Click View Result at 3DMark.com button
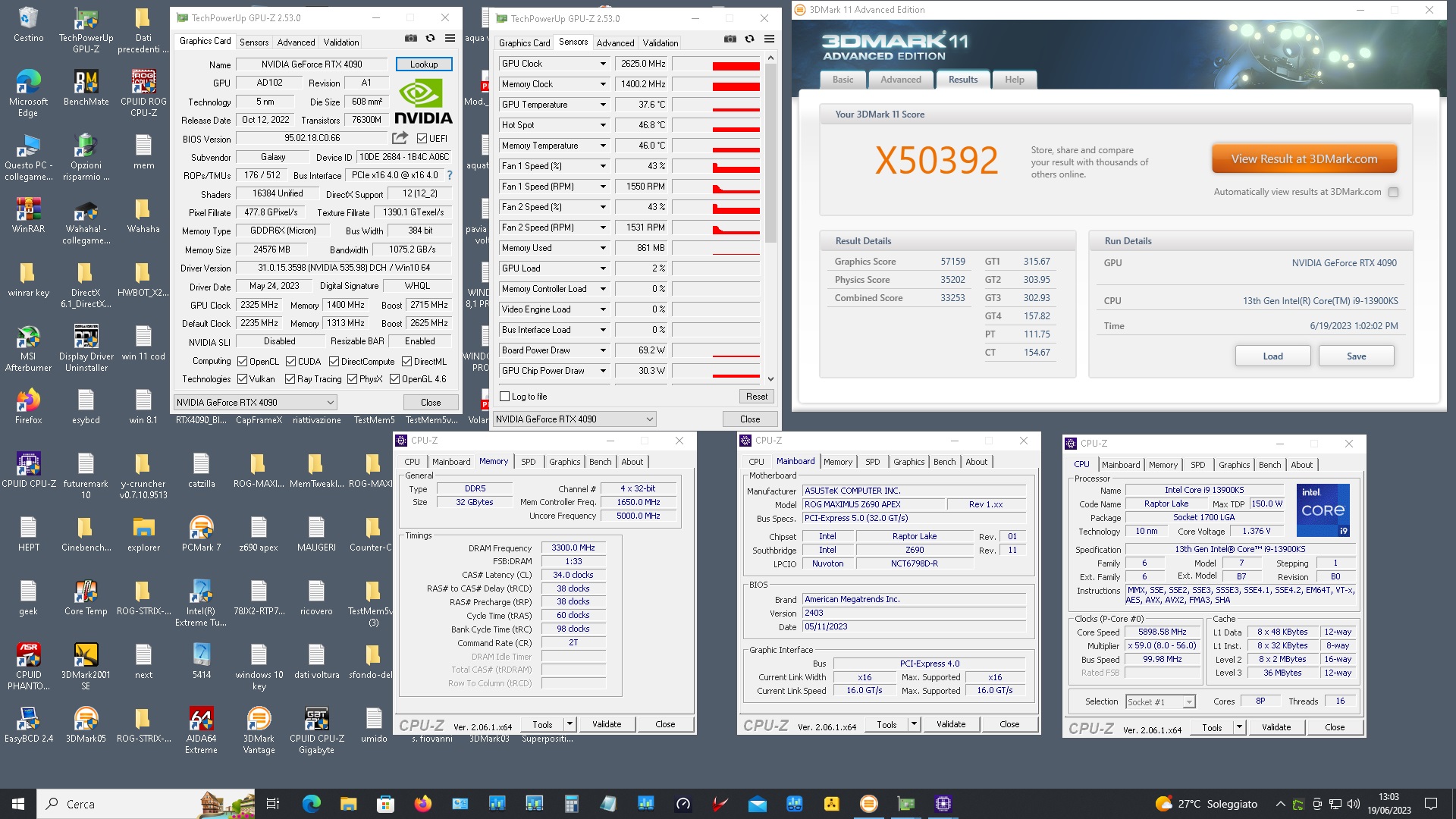The width and height of the screenshot is (1456, 819). [x=1304, y=159]
